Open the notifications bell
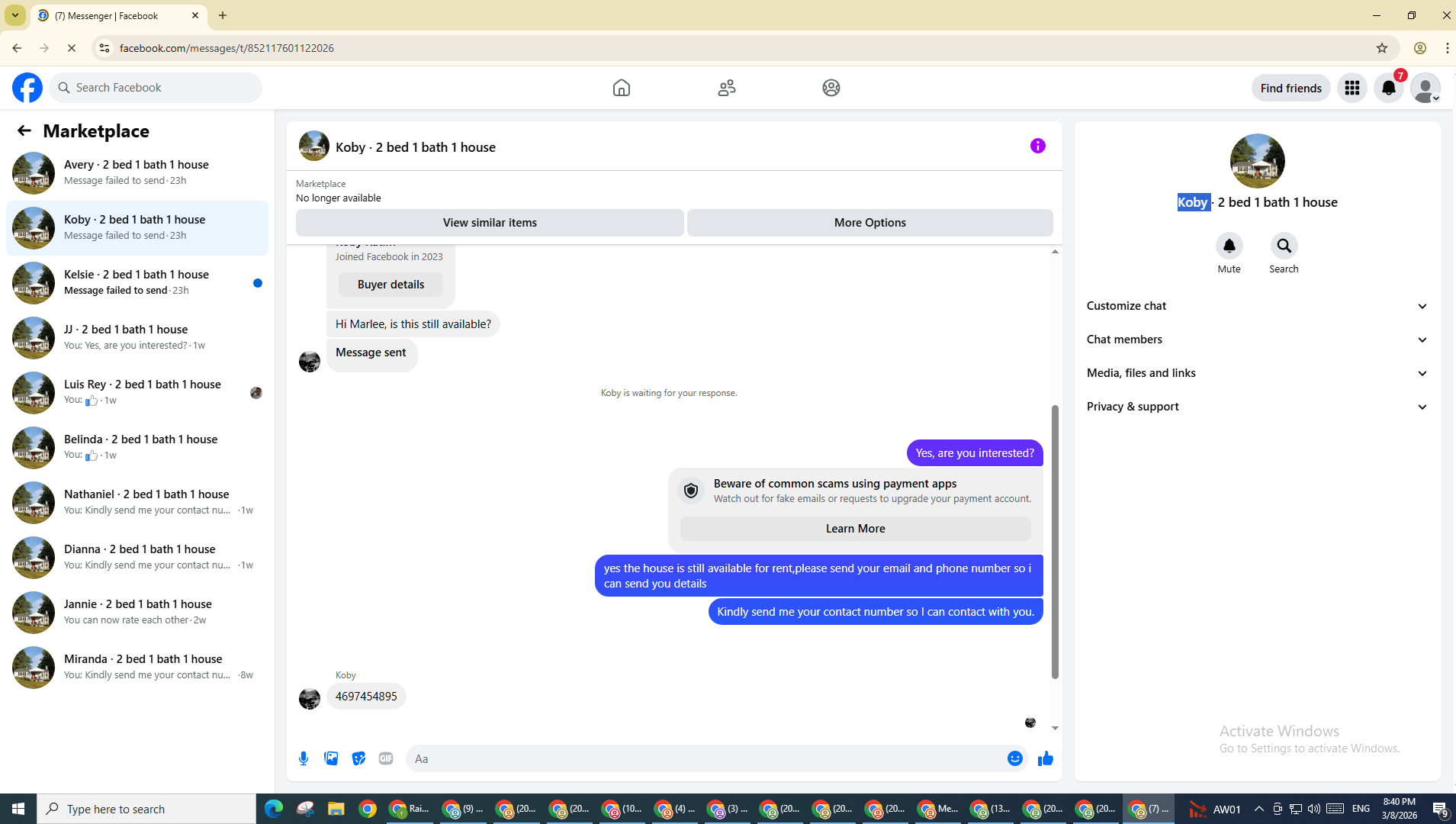 pyautogui.click(x=1389, y=88)
